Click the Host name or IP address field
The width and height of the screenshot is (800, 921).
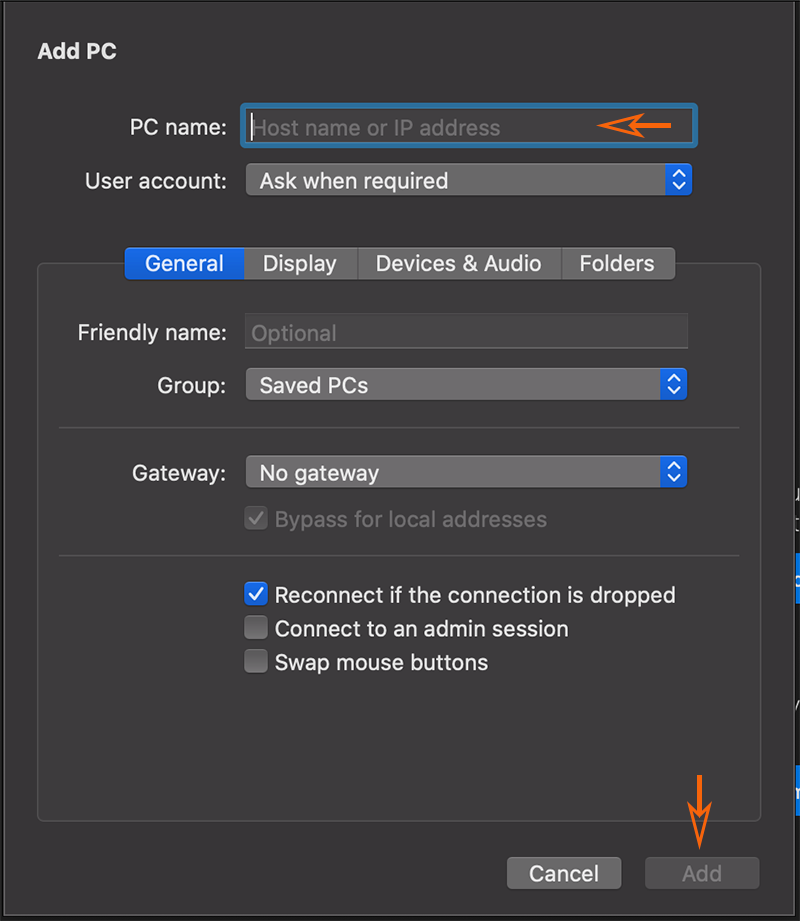(440, 126)
